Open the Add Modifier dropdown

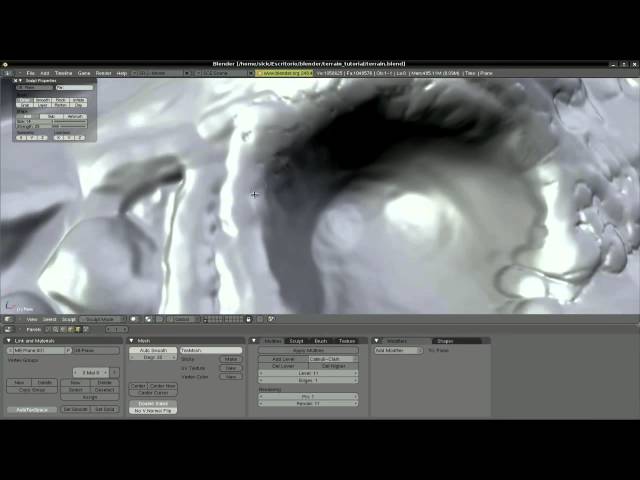[x=399, y=350]
